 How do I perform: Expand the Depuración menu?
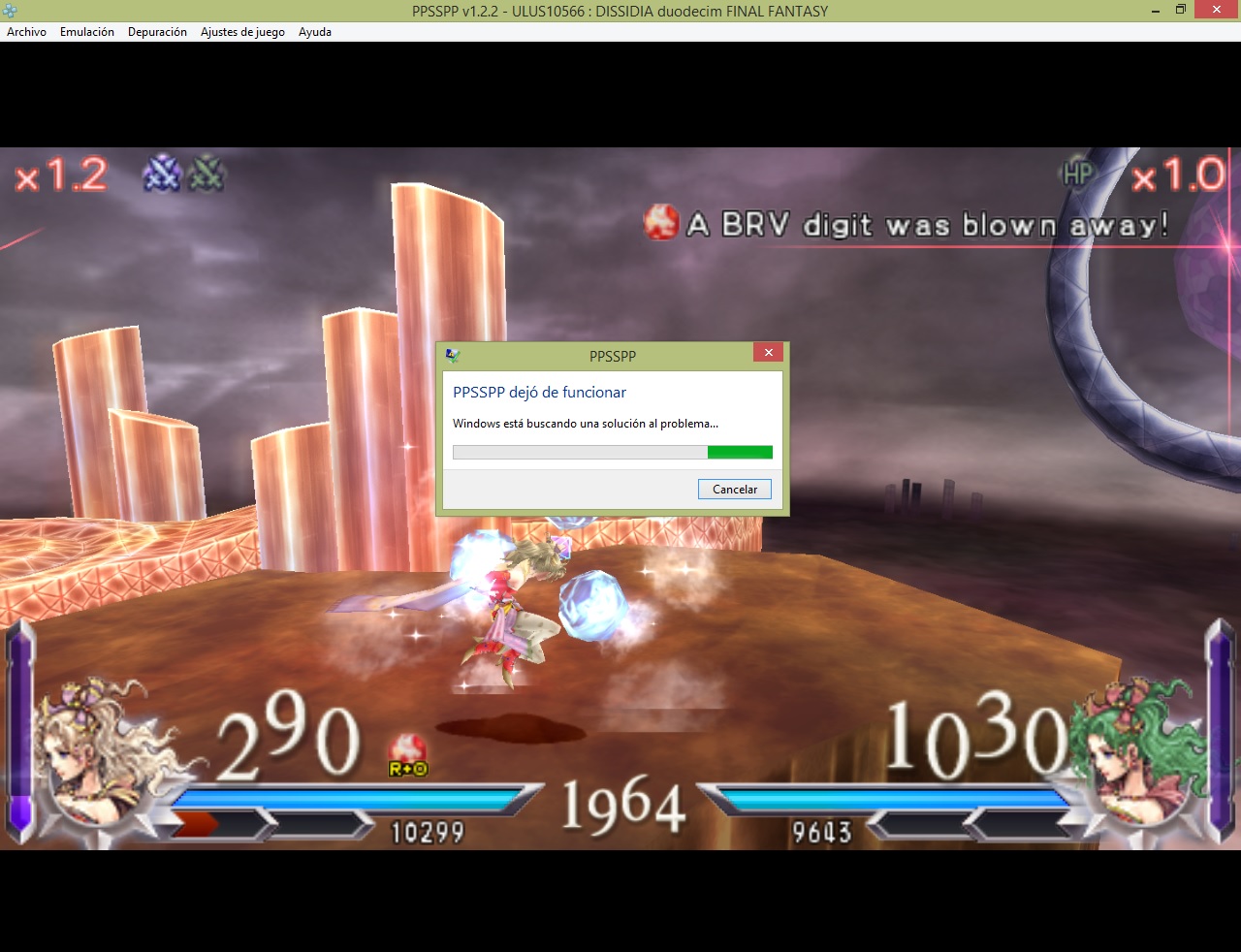tap(157, 32)
